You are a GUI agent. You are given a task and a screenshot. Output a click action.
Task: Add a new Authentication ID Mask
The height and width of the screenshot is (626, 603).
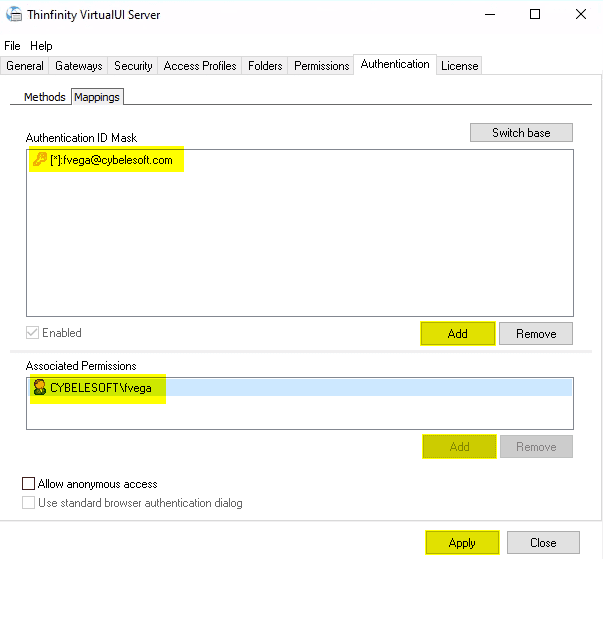[458, 333]
